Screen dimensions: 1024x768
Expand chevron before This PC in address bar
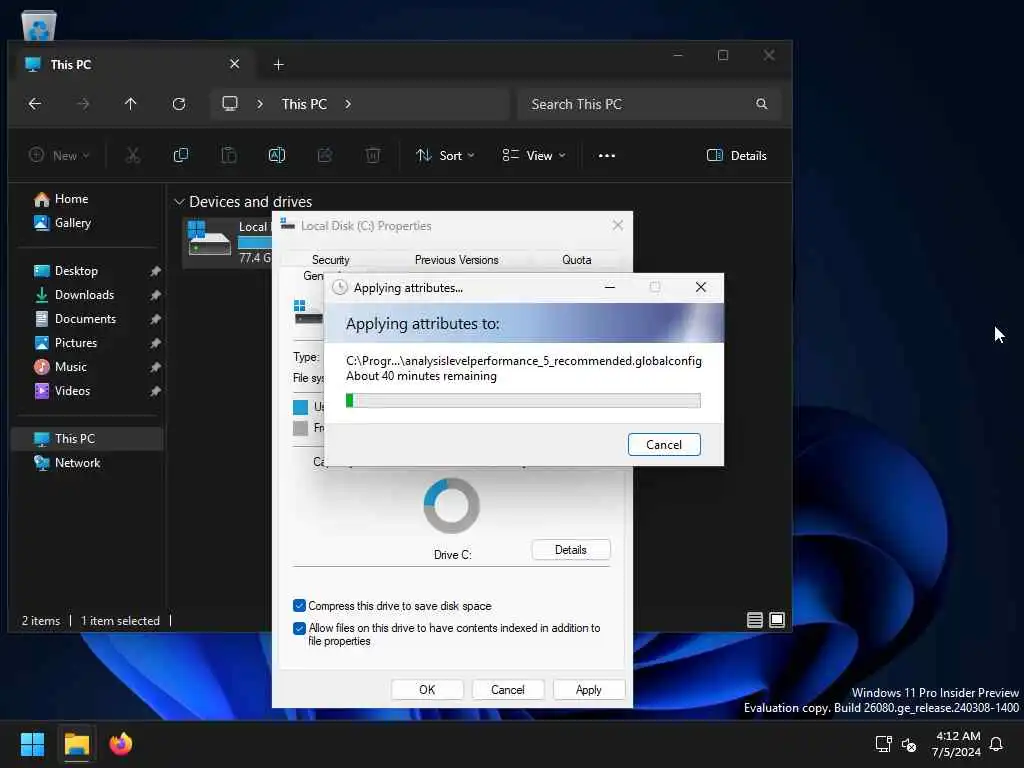coord(260,104)
